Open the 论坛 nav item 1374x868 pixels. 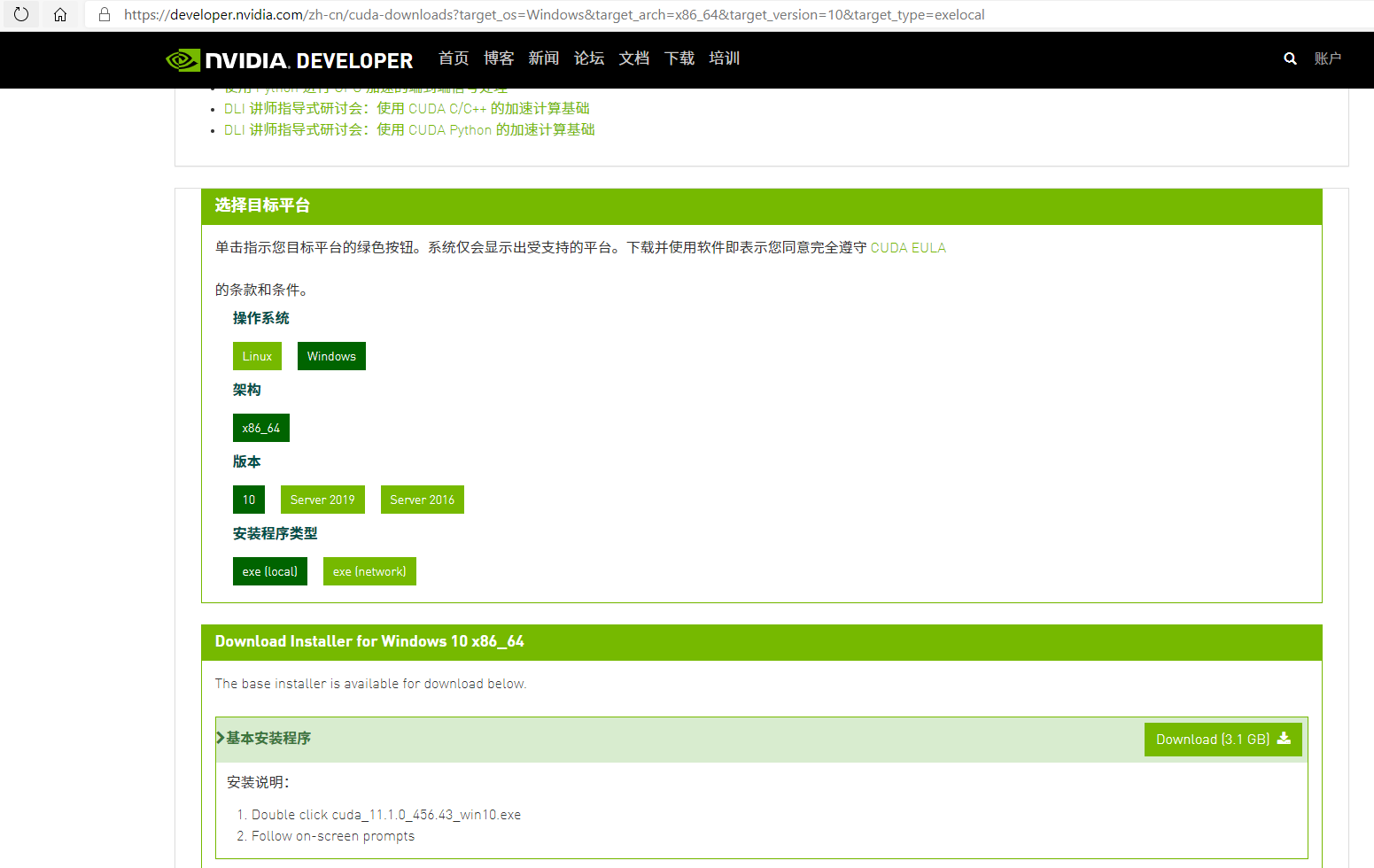tap(589, 58)
